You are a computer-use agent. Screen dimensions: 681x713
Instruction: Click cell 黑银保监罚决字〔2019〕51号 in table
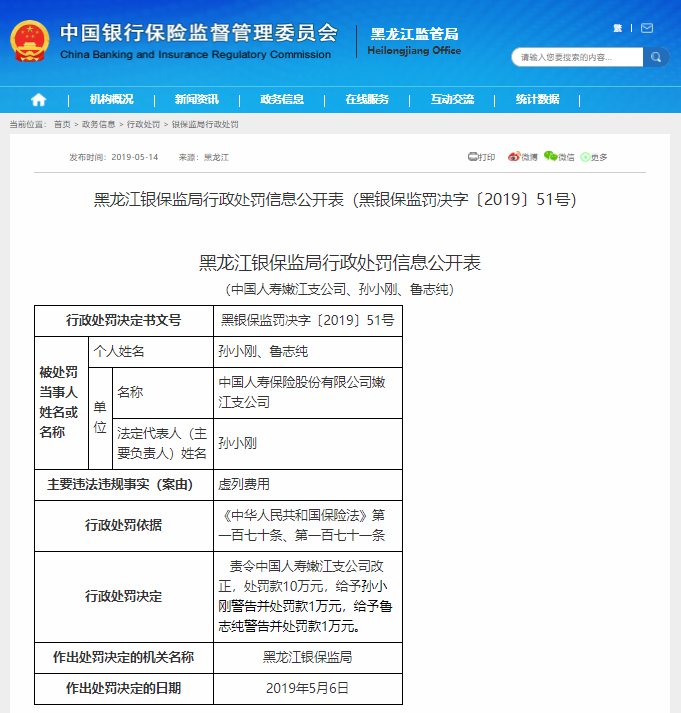point(308,321)
